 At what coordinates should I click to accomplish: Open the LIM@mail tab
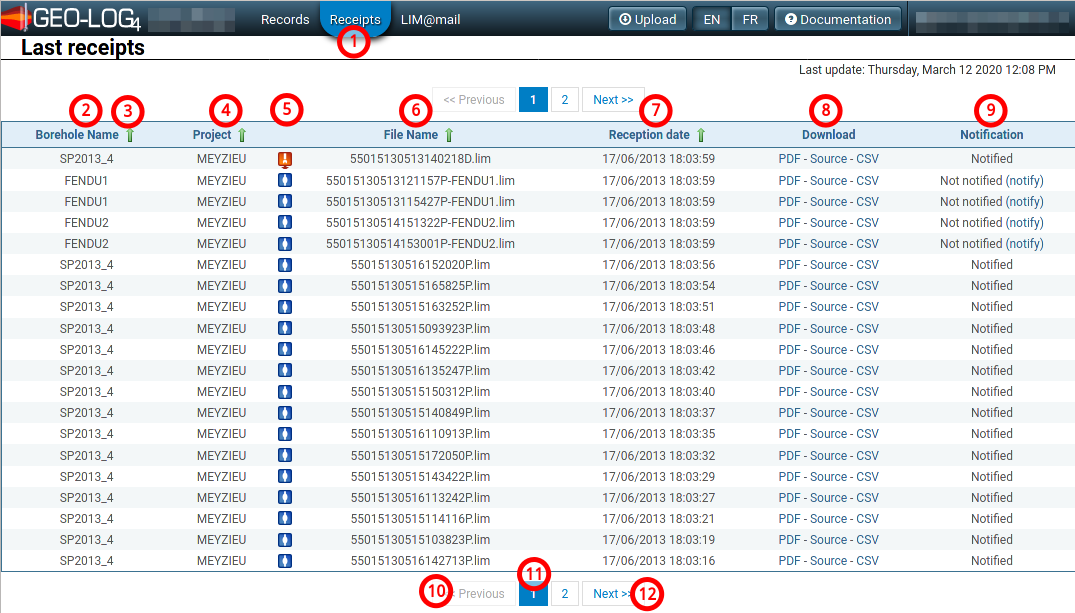423,19
